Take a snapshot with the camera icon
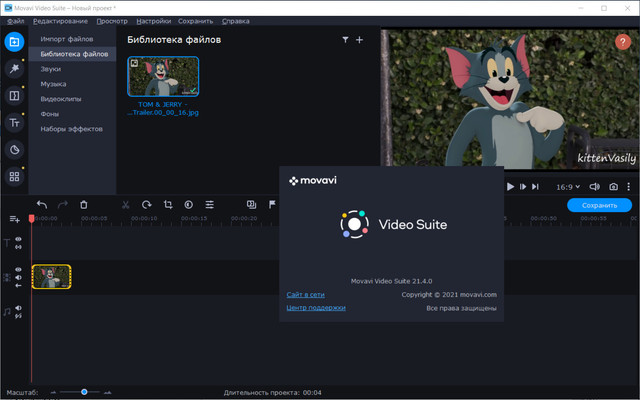This screenshot has width=640, height=400. (x=614, y=186)
